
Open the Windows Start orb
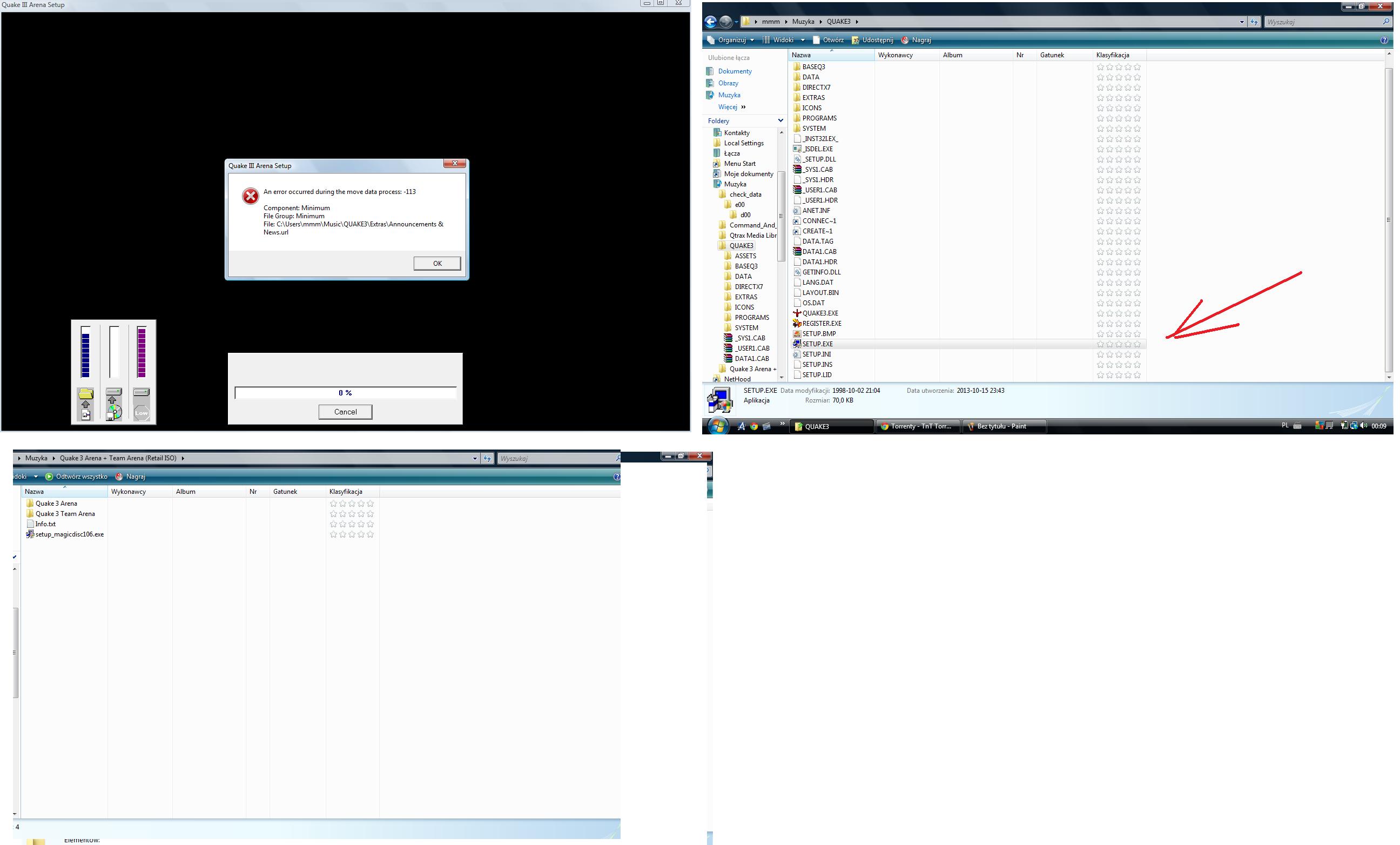[x=718, y=426]
